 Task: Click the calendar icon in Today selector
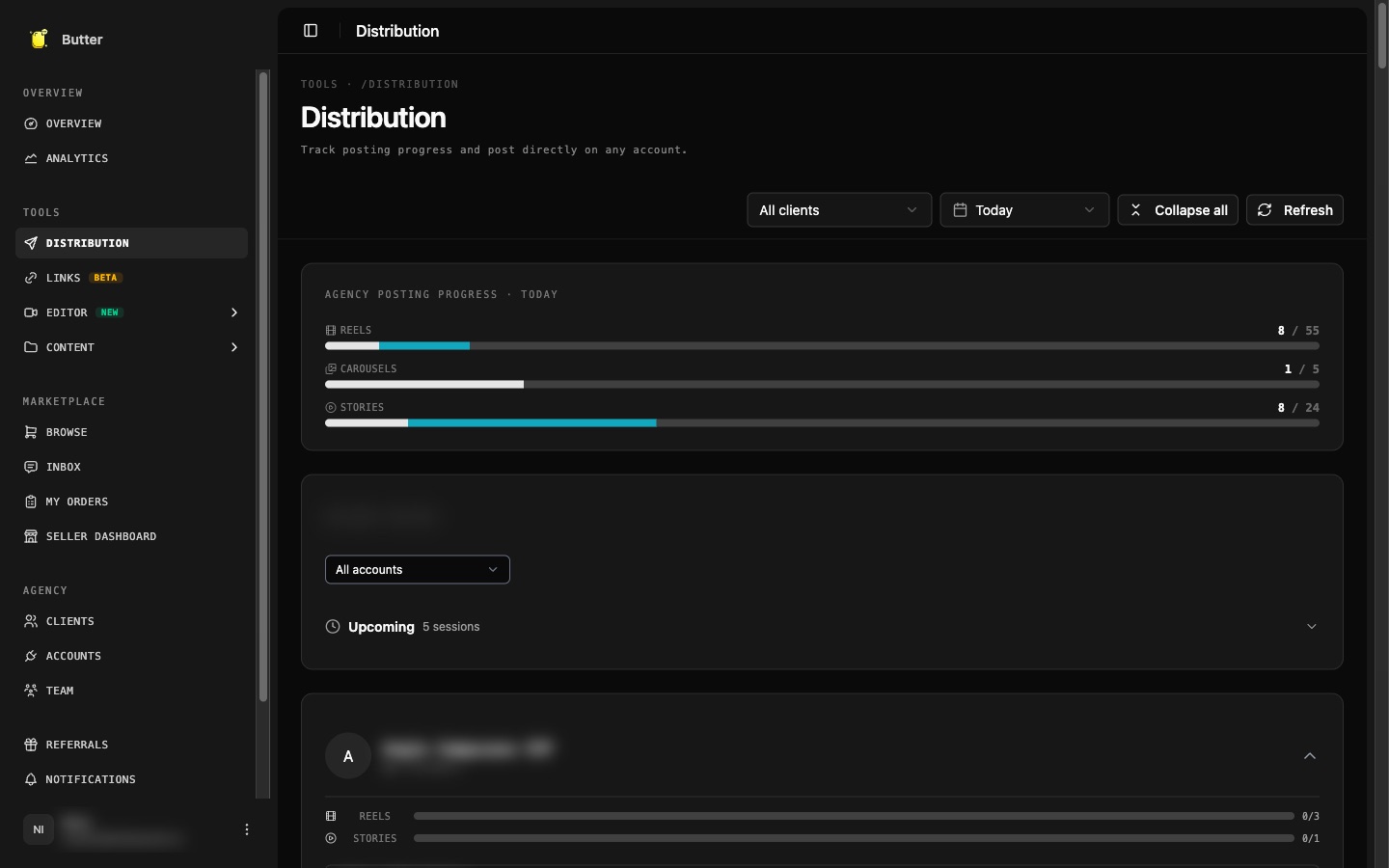tap(960, 210)
